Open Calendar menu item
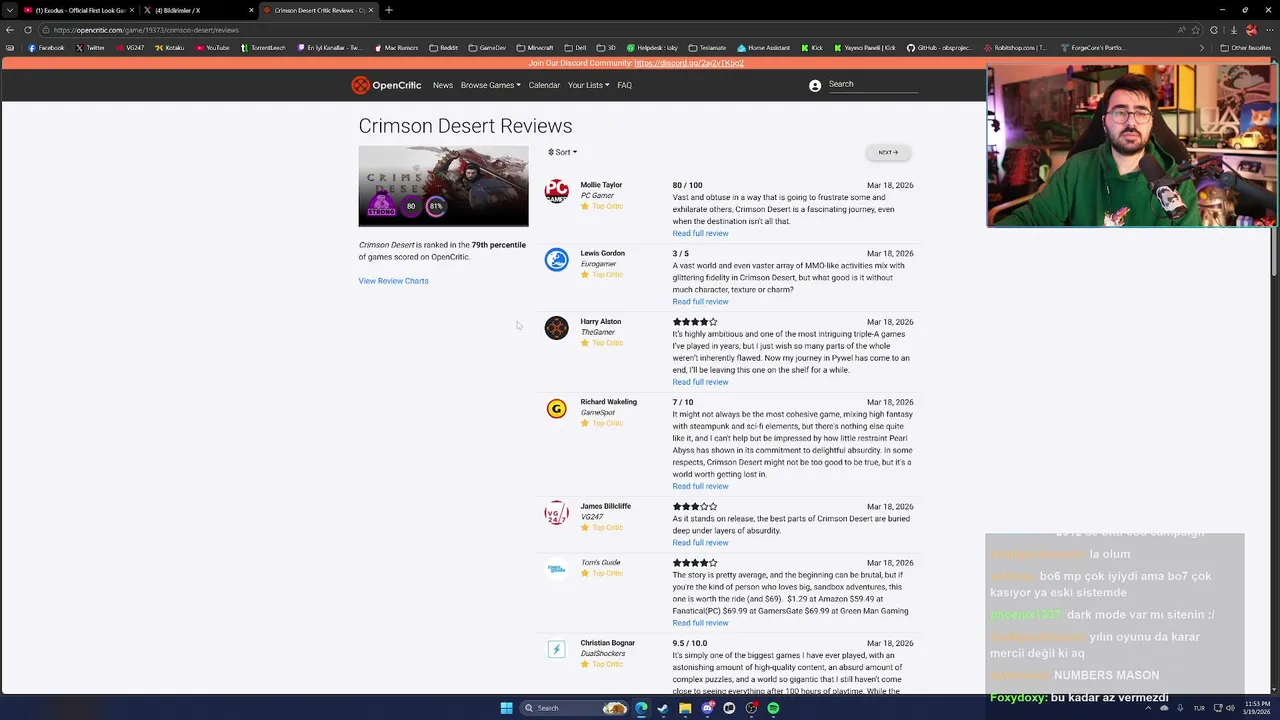1280x720 pixels. pyautogui.click(x=544, y=85)
